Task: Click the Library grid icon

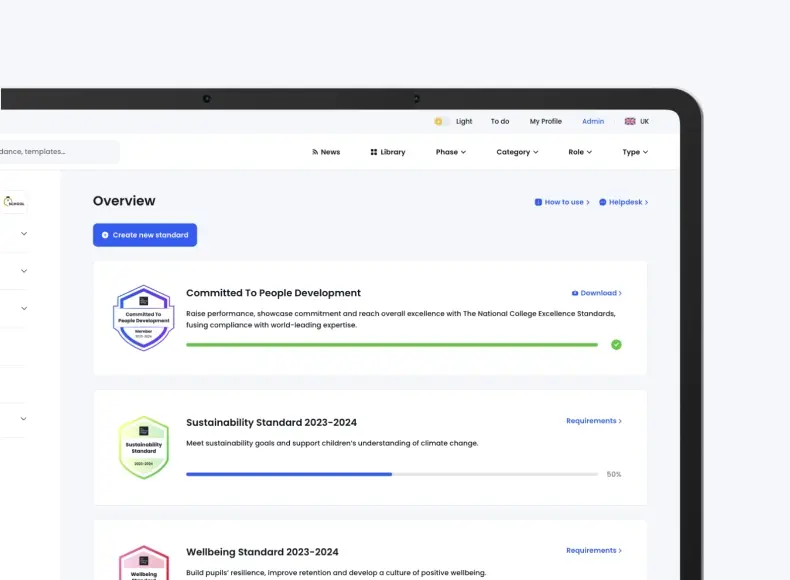Action: pyautogui.click(x=374, y=152)
